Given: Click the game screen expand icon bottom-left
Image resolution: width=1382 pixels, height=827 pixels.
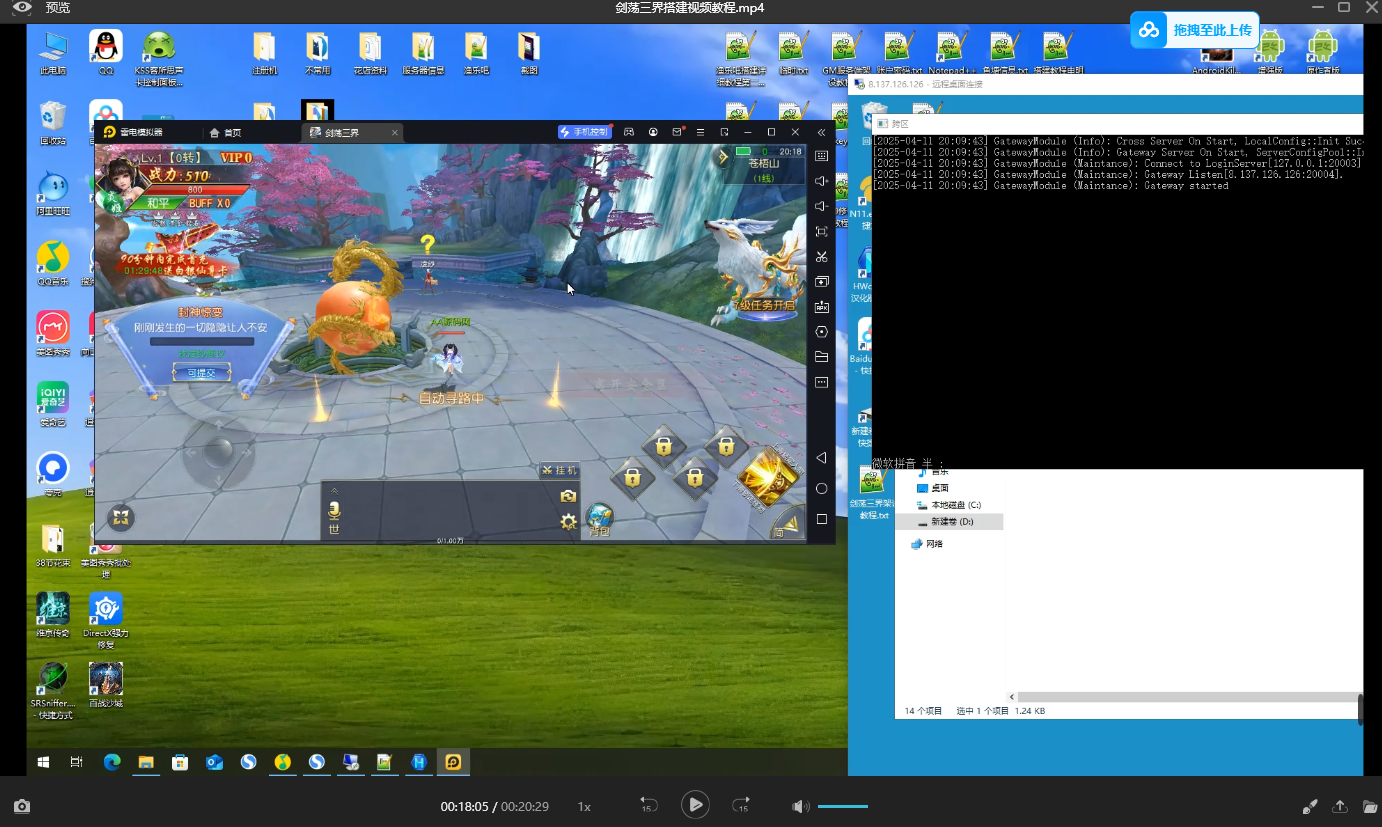Looking at the screenshot, I should tap(121, 518).
